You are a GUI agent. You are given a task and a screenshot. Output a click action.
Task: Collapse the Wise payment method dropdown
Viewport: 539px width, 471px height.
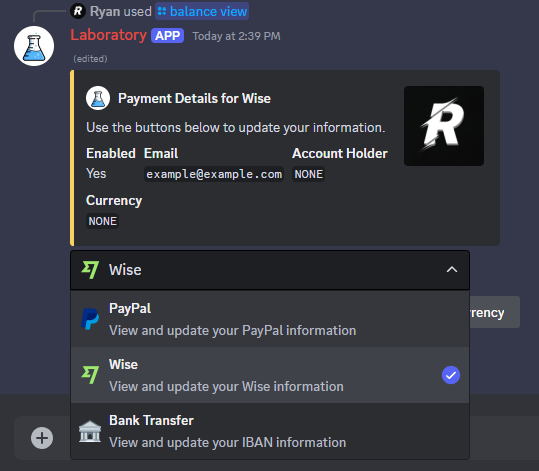[270, 270]
